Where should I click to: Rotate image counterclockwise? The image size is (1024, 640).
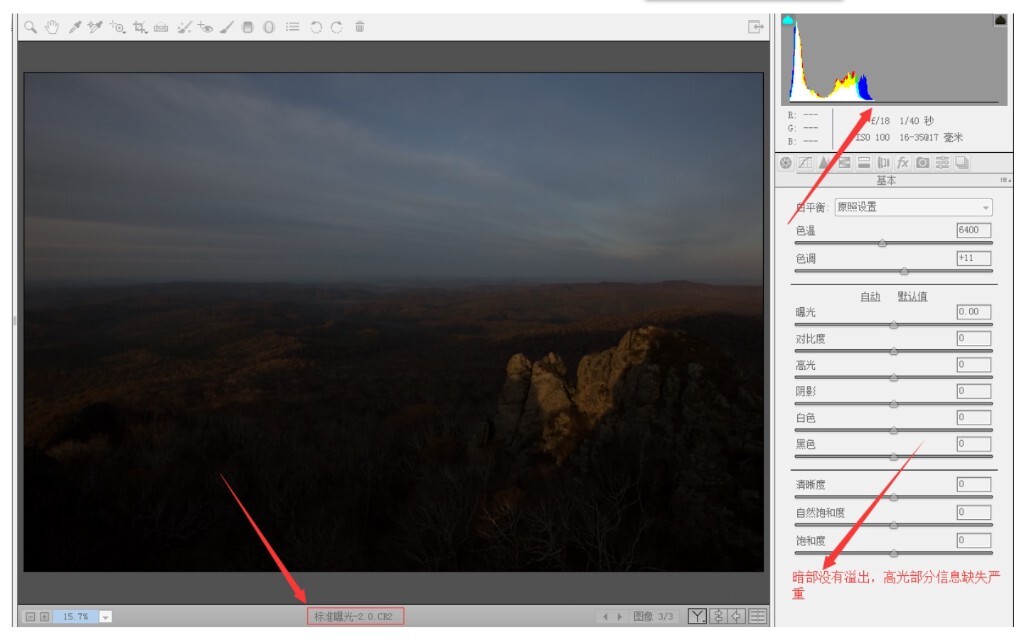(315, 27)
